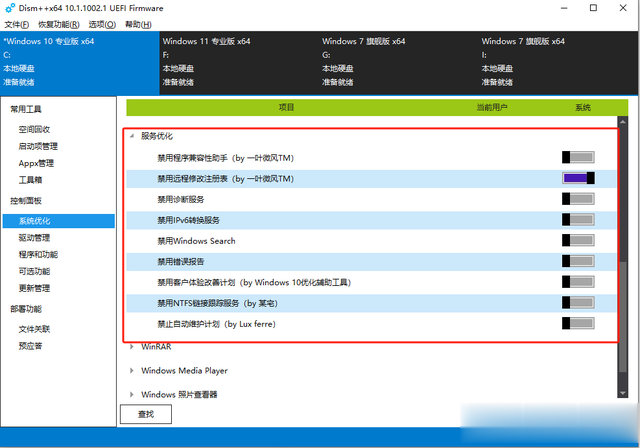Select the Windows 11 专业版 x64 F: image
Viewport: 640px width, 448px height.
(239, 63)
